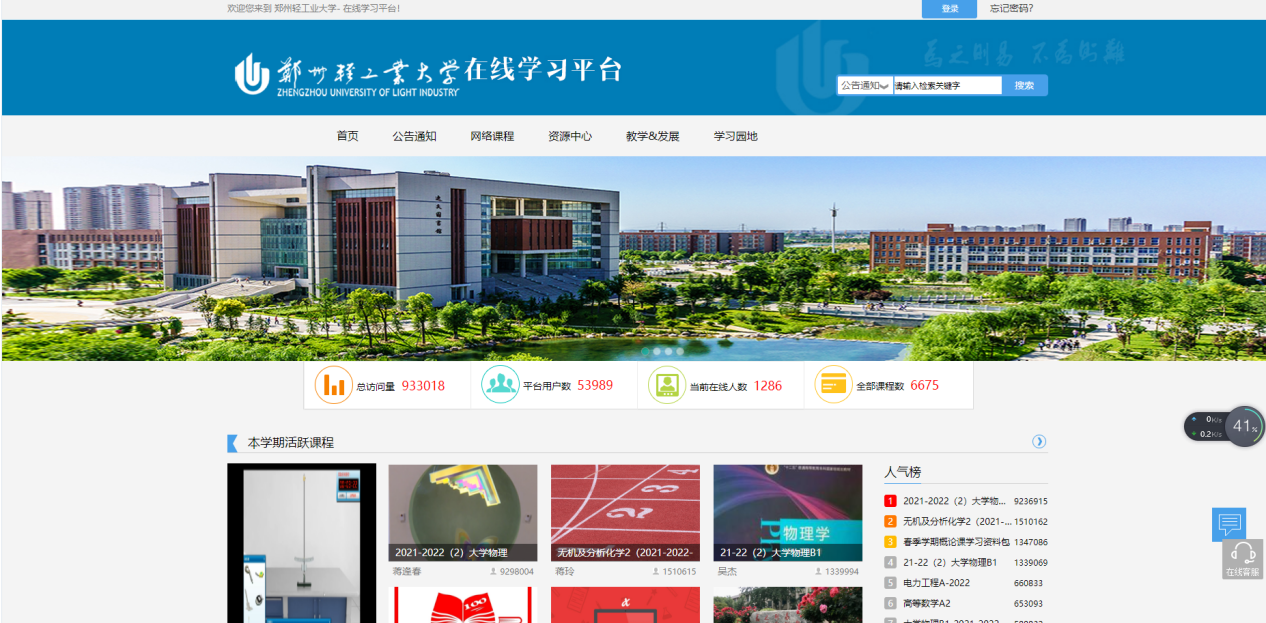Image resolution: width=1266 pixels, height=623 pixels.
Task: Expand the 公告通知 search category dropdown
Action: [x=865, y=86]
